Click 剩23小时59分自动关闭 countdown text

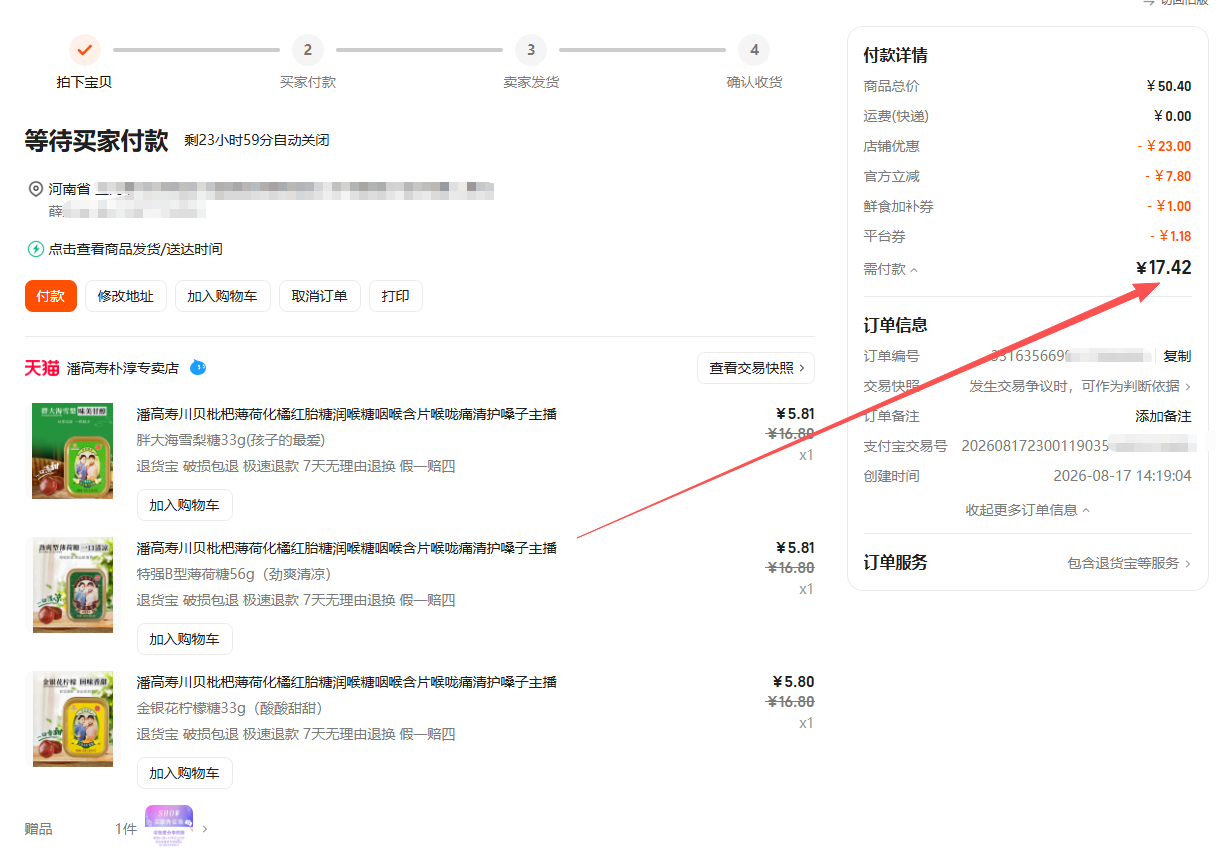257,140
